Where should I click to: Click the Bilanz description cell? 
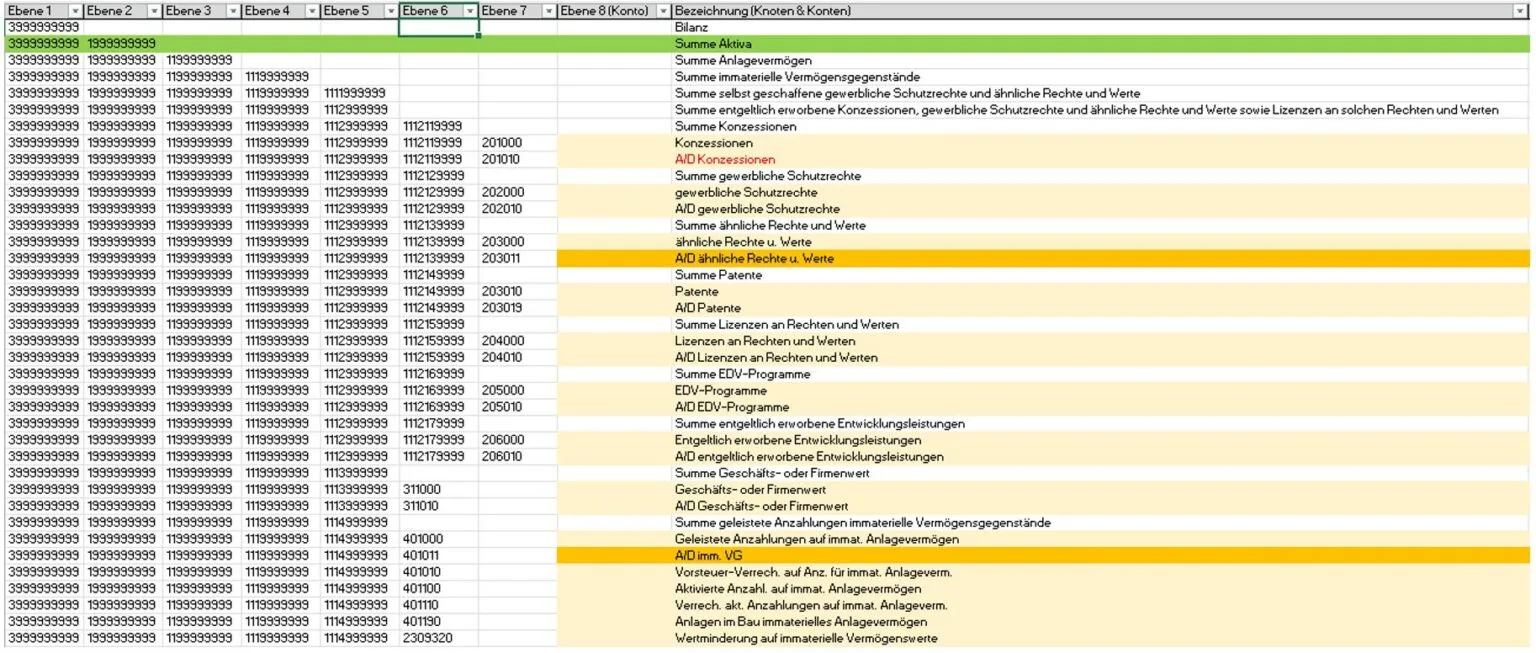(690, 27)
